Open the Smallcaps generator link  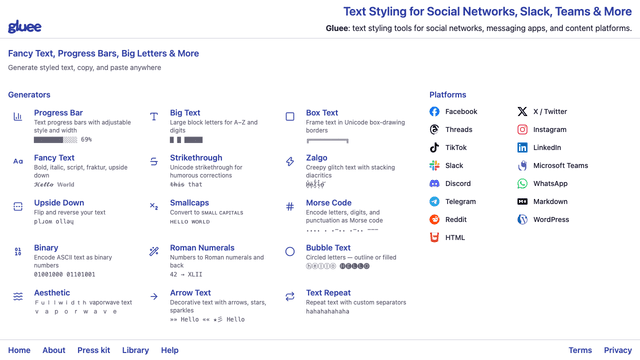coord(189,202)
